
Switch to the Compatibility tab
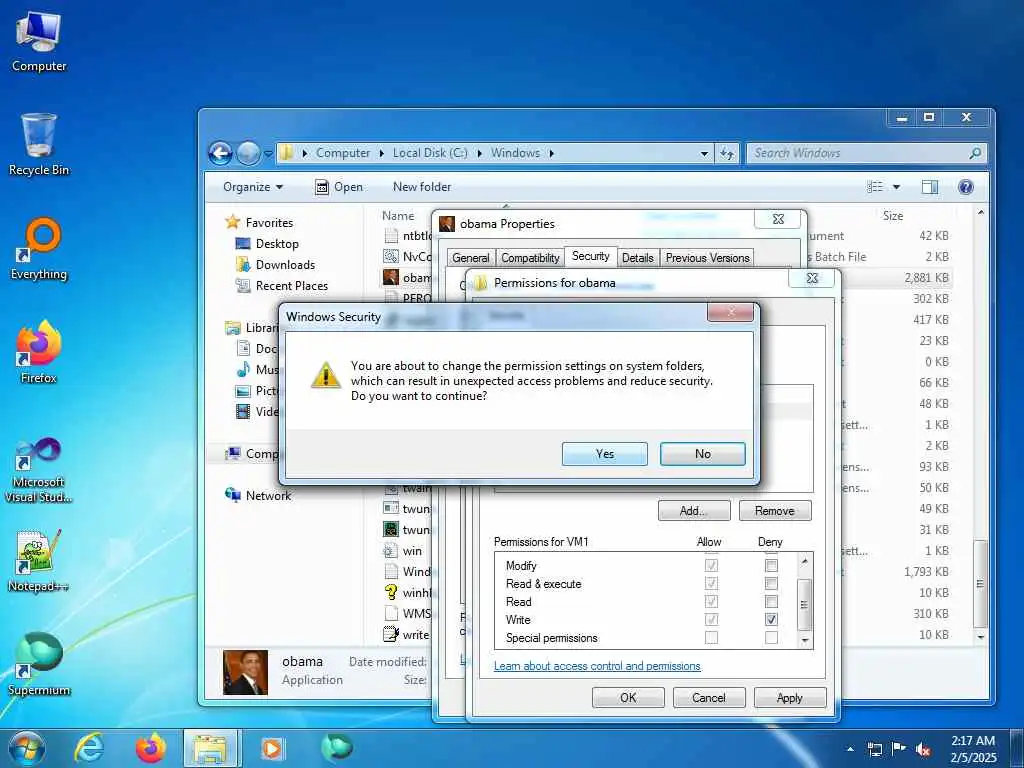[x=530, y=258]
